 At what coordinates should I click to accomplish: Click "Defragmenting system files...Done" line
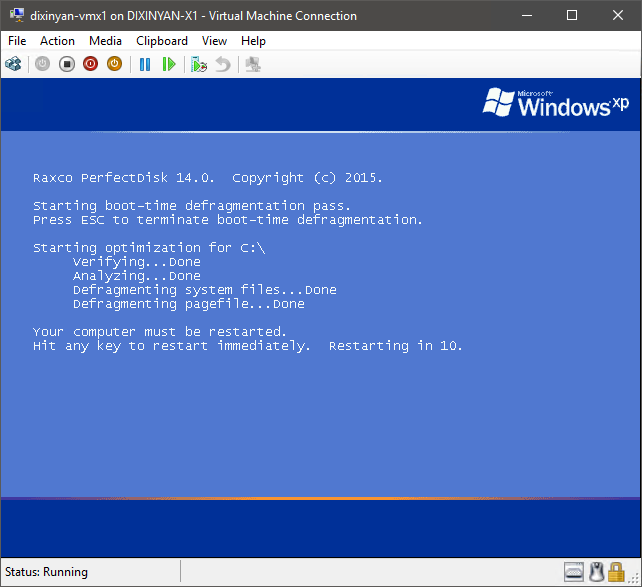click(205, 290)
